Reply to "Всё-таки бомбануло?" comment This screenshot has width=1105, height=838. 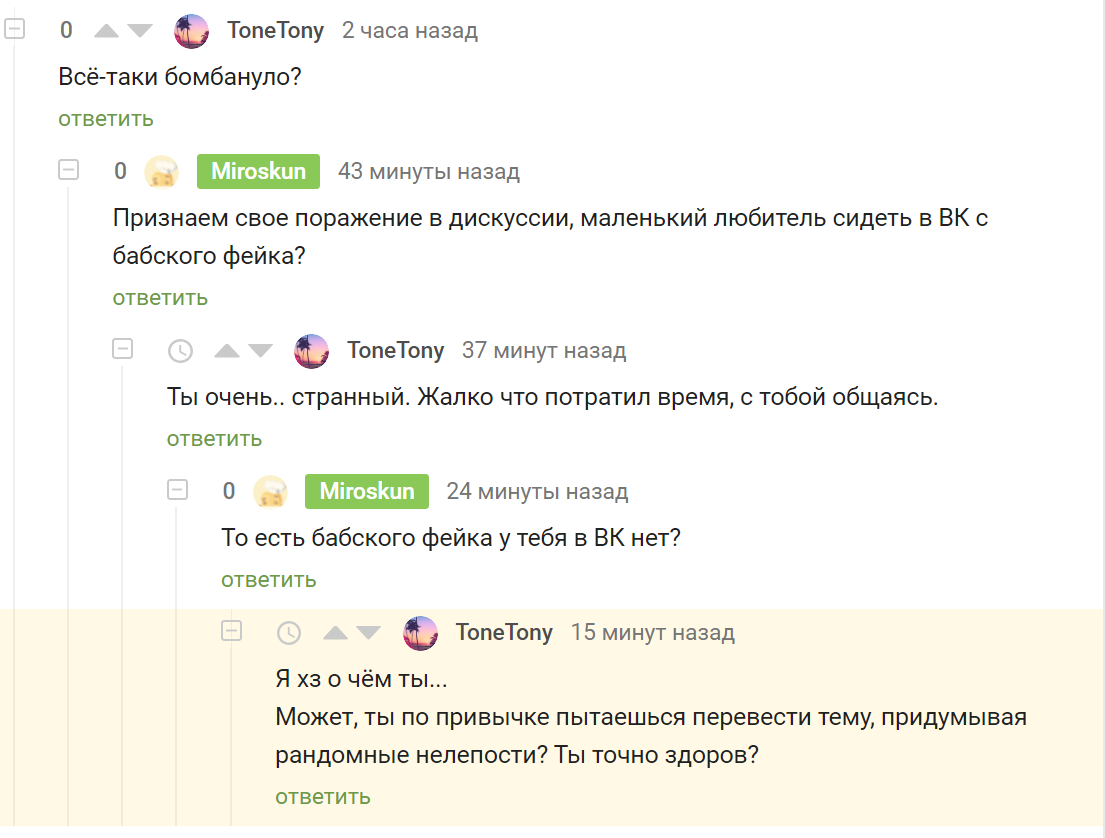point(105,119)
